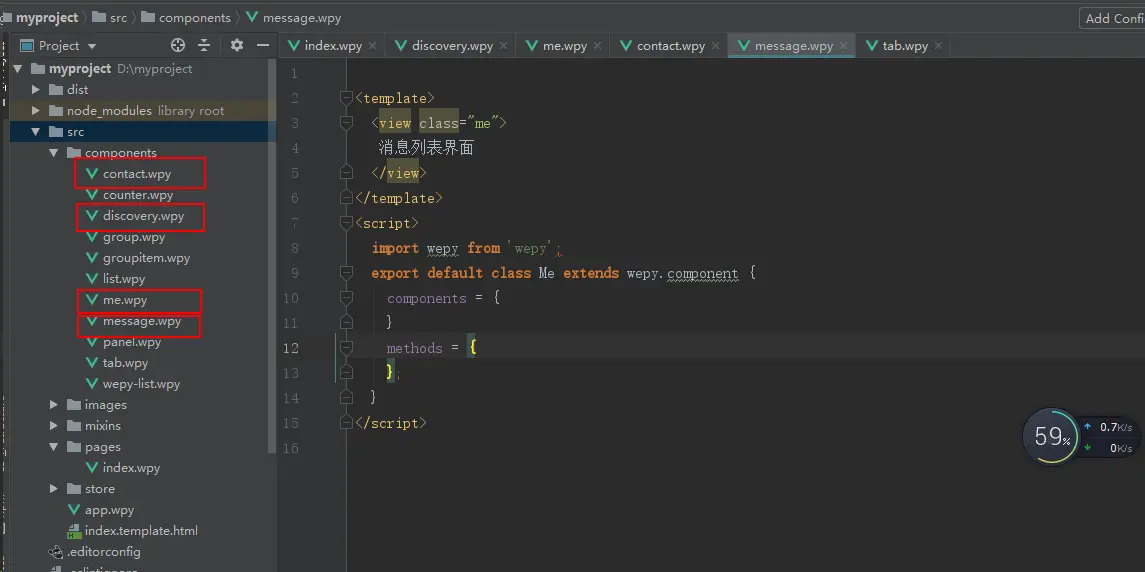Click myproject breadcrumb in navigation bar
This screenshot has height=572, width=1145.
pyautogui.click(x=47, y=18)
